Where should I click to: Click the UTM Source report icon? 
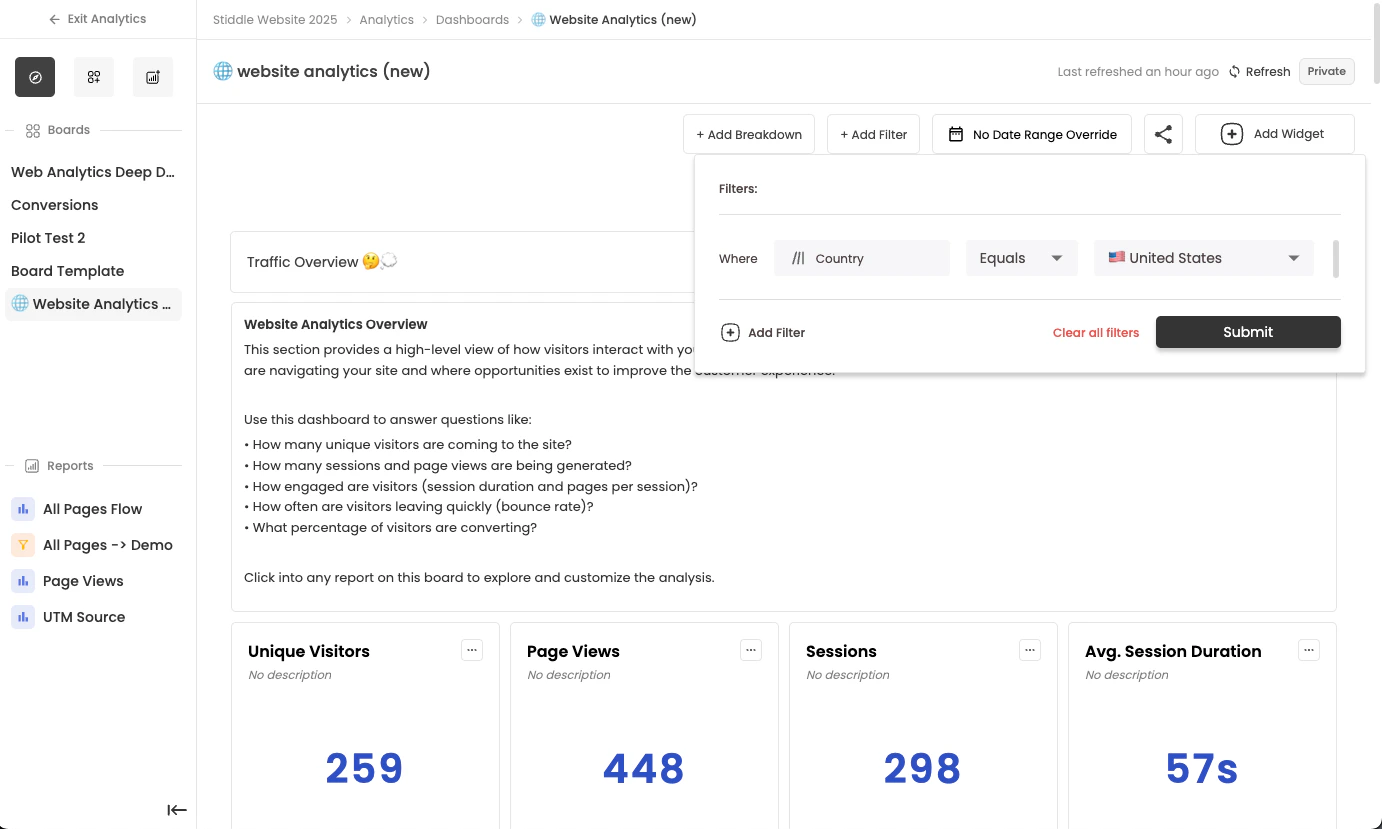(x=23, y=617)
